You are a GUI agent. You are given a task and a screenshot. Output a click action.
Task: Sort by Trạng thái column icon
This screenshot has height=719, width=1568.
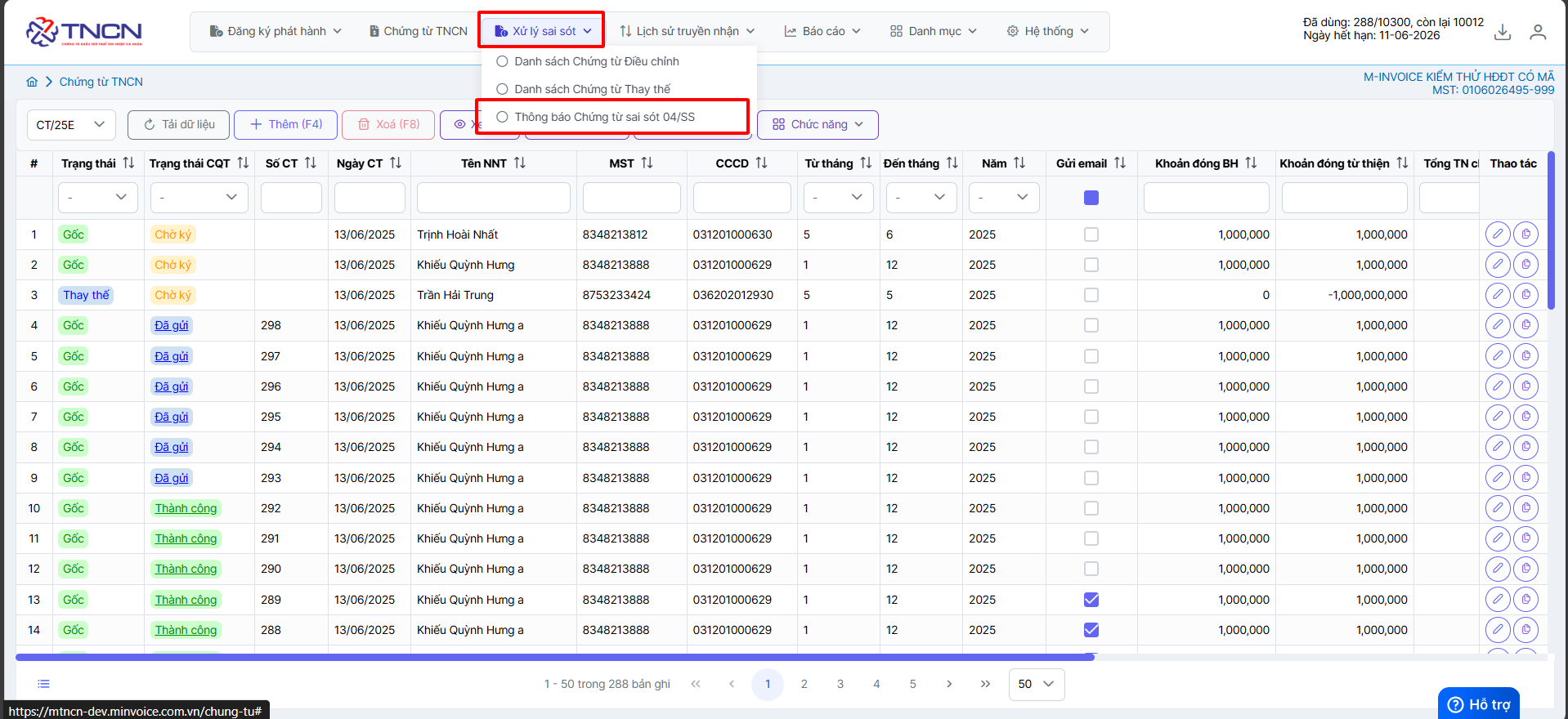point(128,163)
